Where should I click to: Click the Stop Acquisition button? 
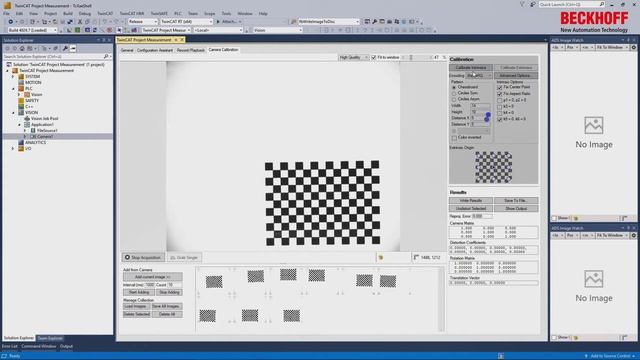(x=143, y=258)
